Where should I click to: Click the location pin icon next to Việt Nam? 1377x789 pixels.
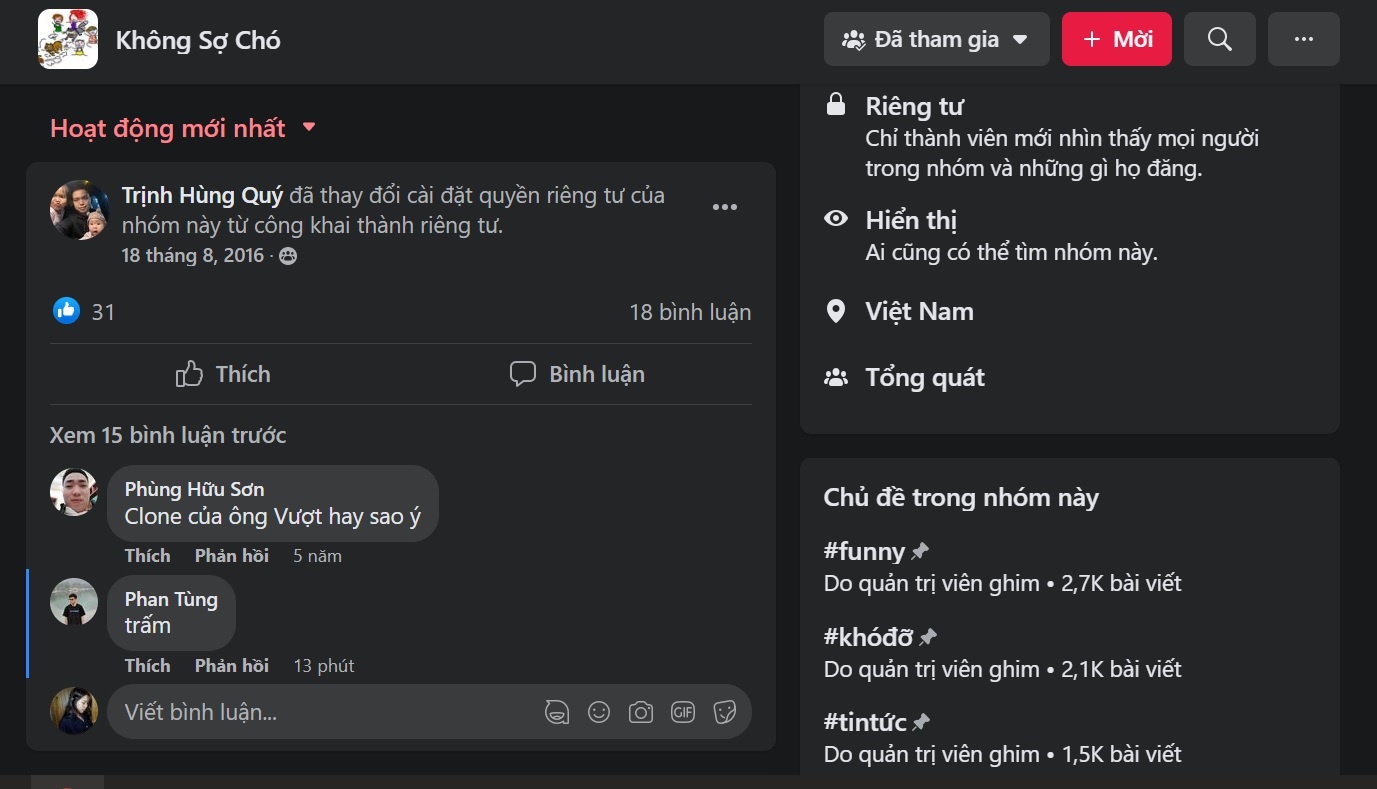pyautogui.click(x=836, y=311)
